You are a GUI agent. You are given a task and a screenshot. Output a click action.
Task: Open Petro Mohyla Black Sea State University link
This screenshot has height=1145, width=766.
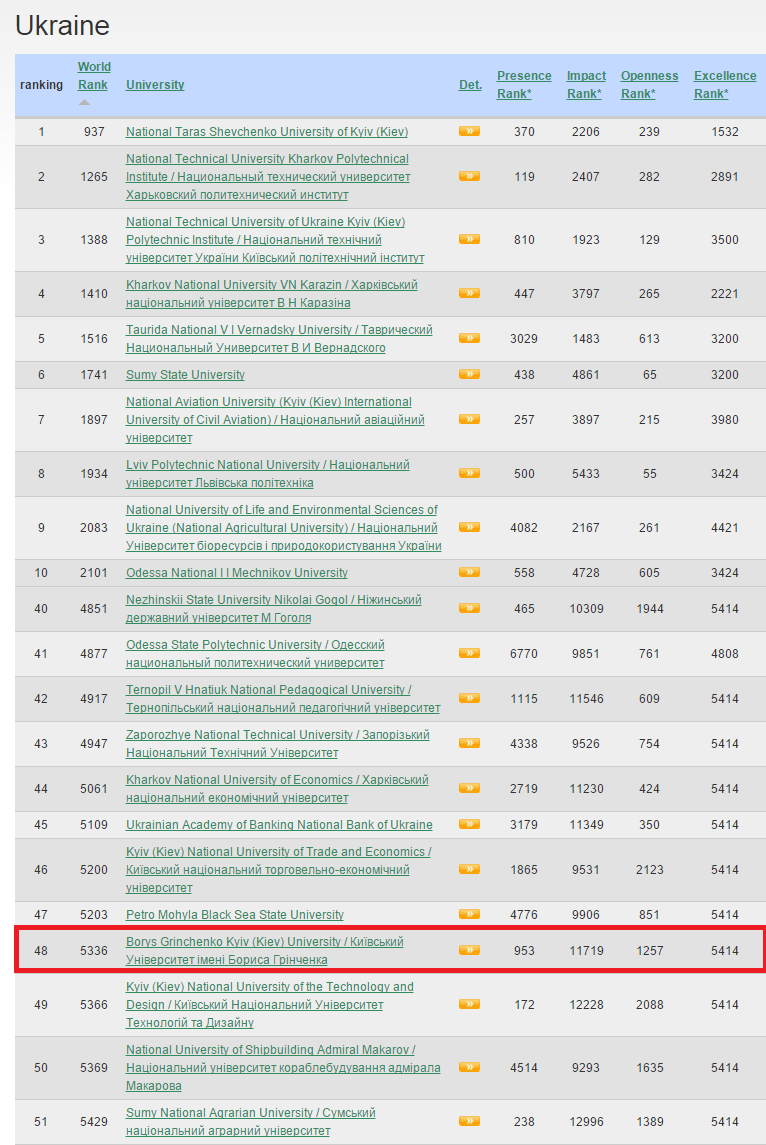click(x=234, y=914)
